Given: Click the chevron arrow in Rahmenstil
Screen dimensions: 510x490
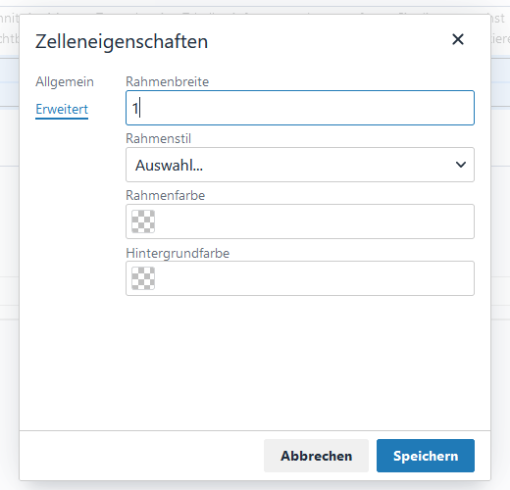Looking at the screenshot, I should pos(461,165).
